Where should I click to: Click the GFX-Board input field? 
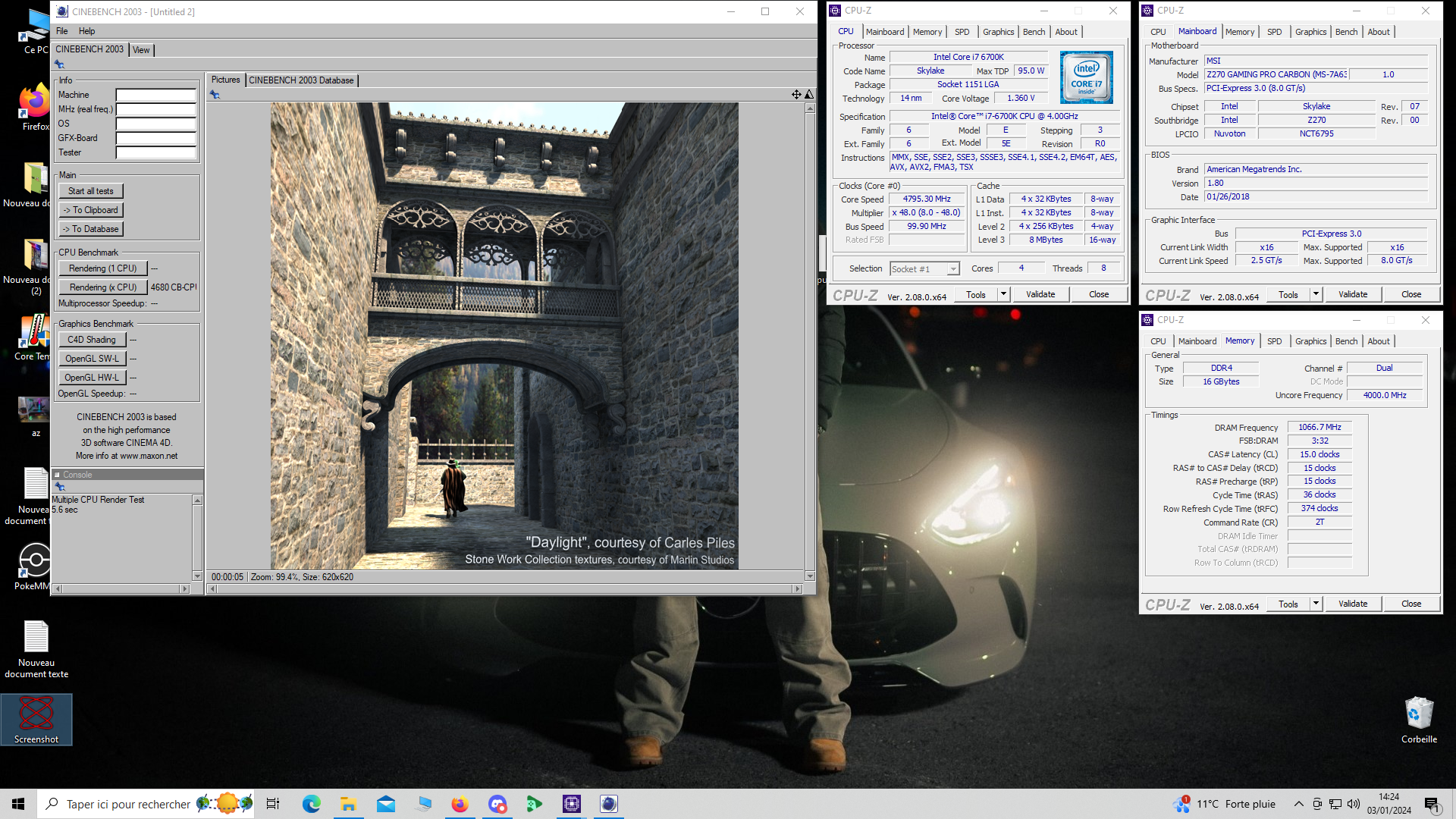coord(155,138)
